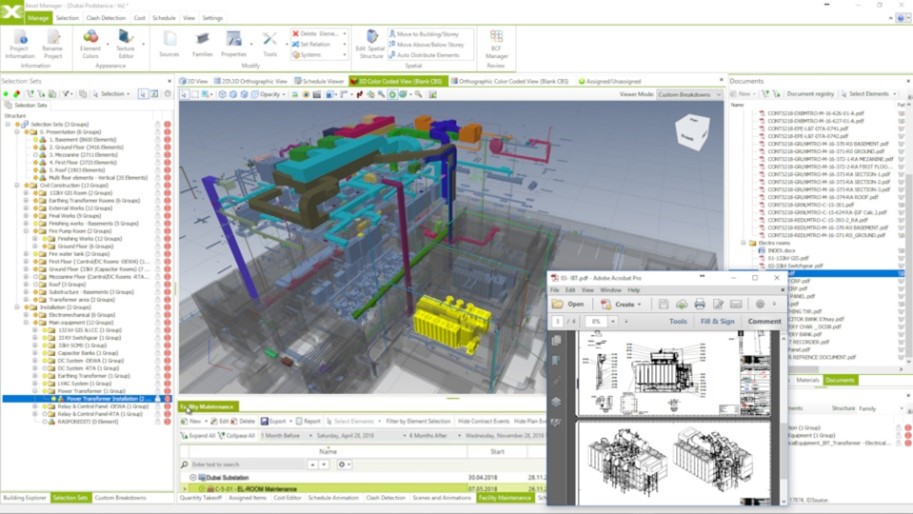Collapse the Main equipment tree node
This screenshot has width=913, height=514.
click(26, 322)
